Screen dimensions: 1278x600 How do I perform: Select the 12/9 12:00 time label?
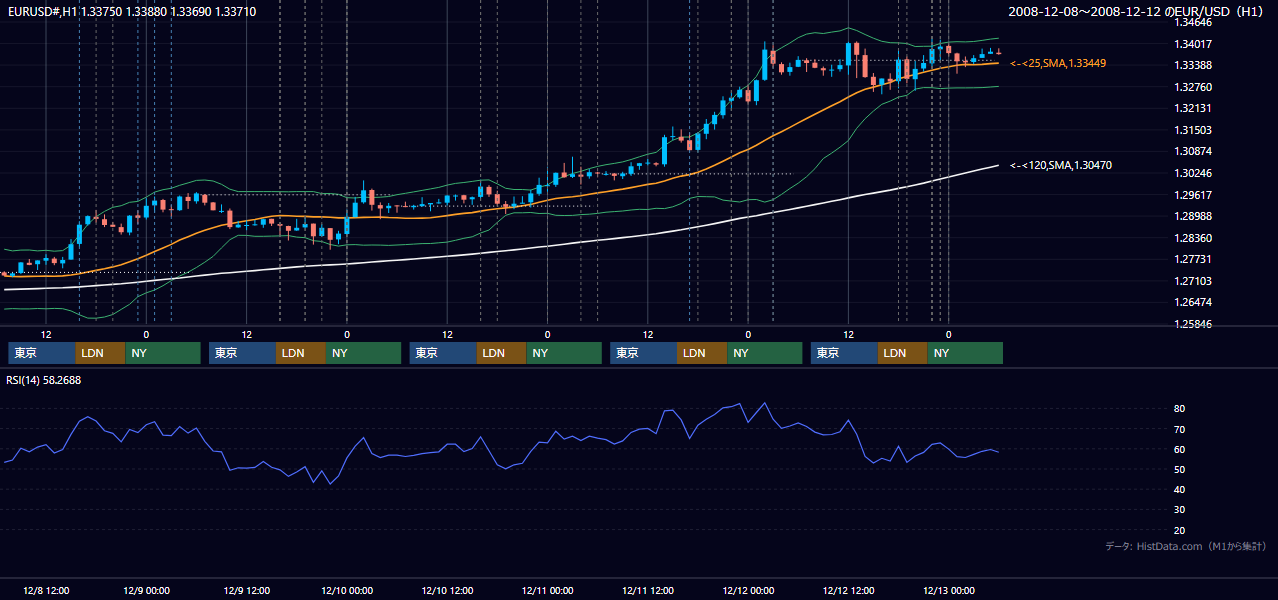246,590
